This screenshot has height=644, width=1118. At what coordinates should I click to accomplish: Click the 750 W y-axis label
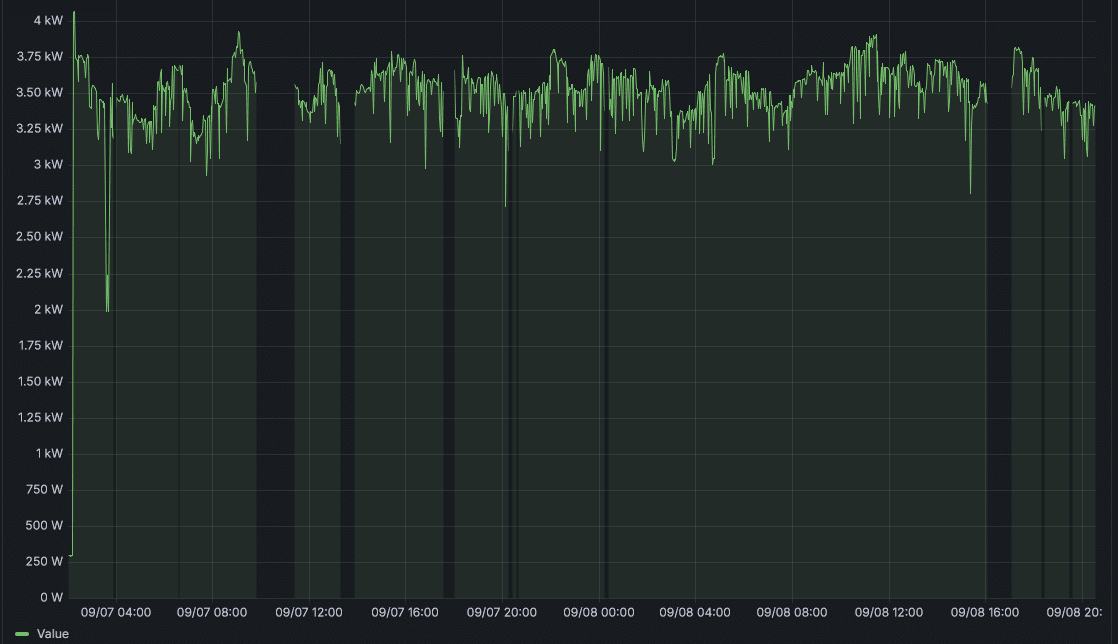click(44, 489)
